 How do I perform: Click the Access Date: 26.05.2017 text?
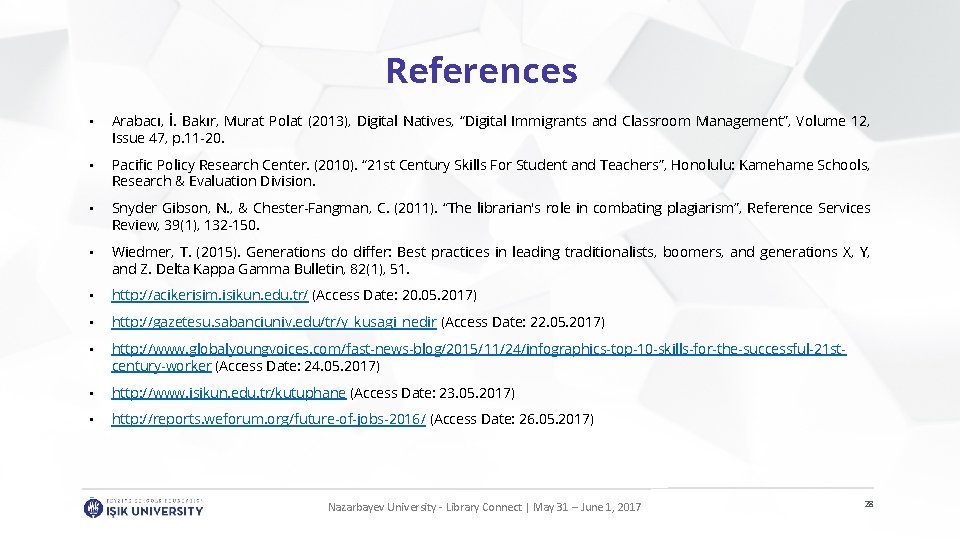(512, 419)
